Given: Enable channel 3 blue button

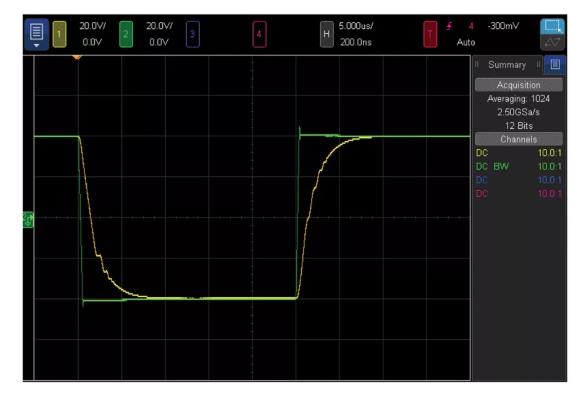Looking at the screenshot, I should (x=193, y=34).
